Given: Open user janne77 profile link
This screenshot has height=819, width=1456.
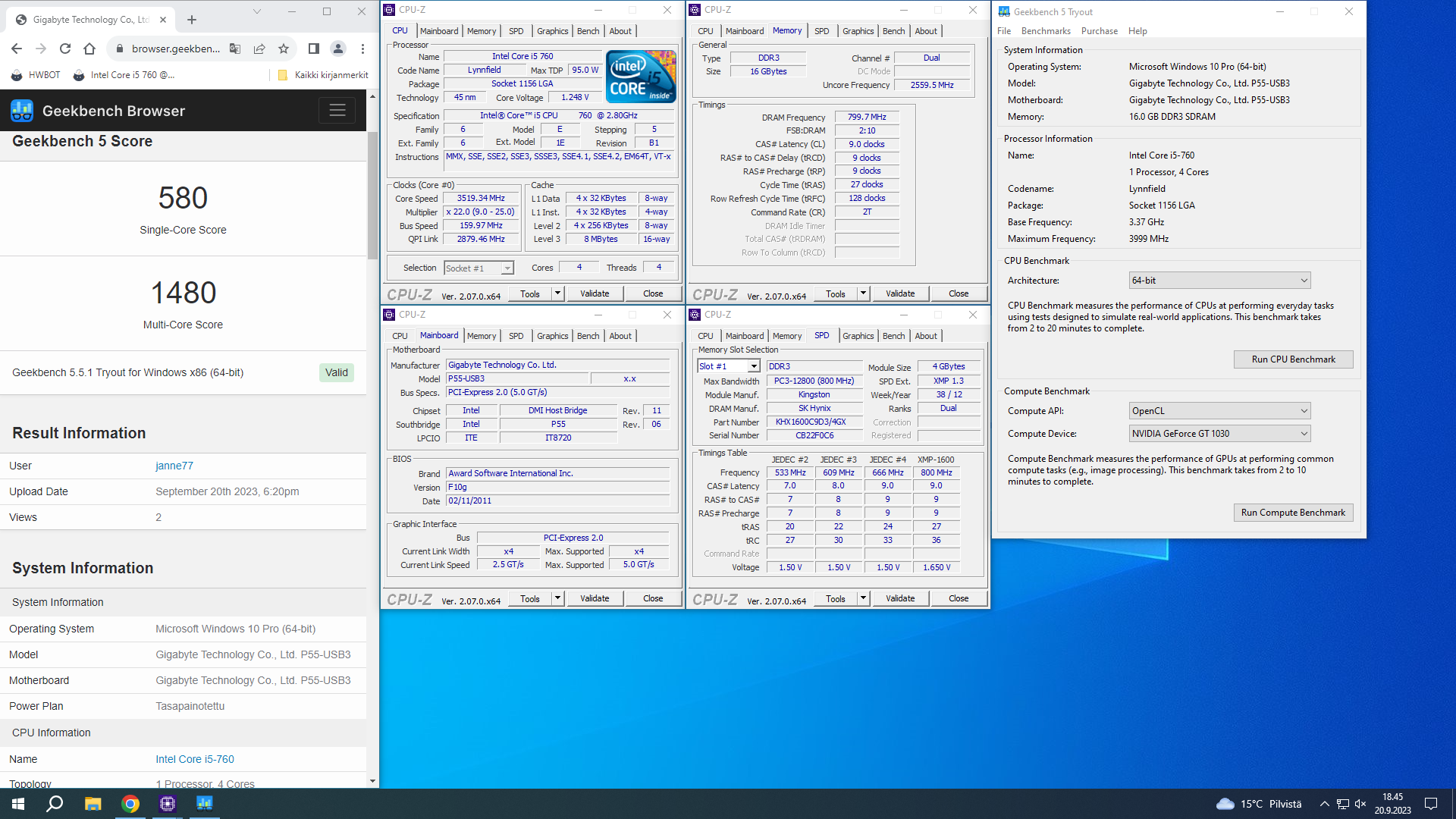Looking at the screenshot, I should coord(174,466).
